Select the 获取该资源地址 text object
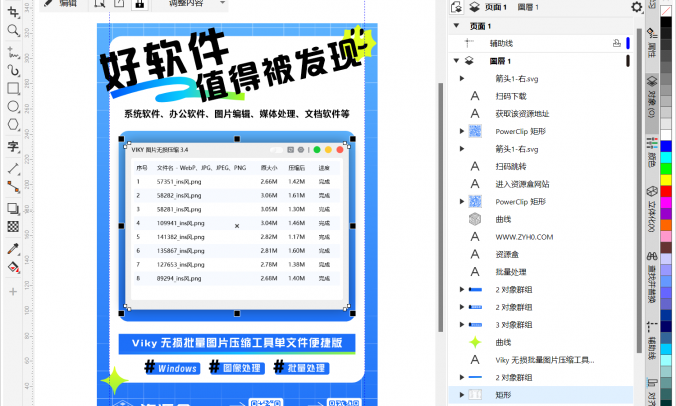This screenshot has width=676, height=406. tap(522, 114)
